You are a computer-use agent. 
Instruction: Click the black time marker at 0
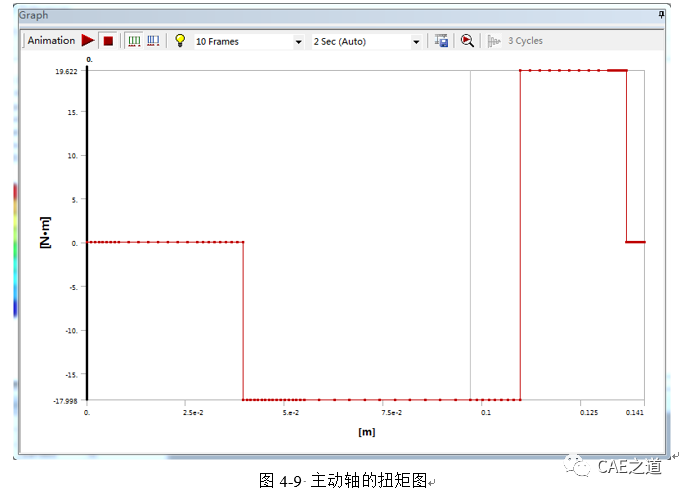click(87, 233)
